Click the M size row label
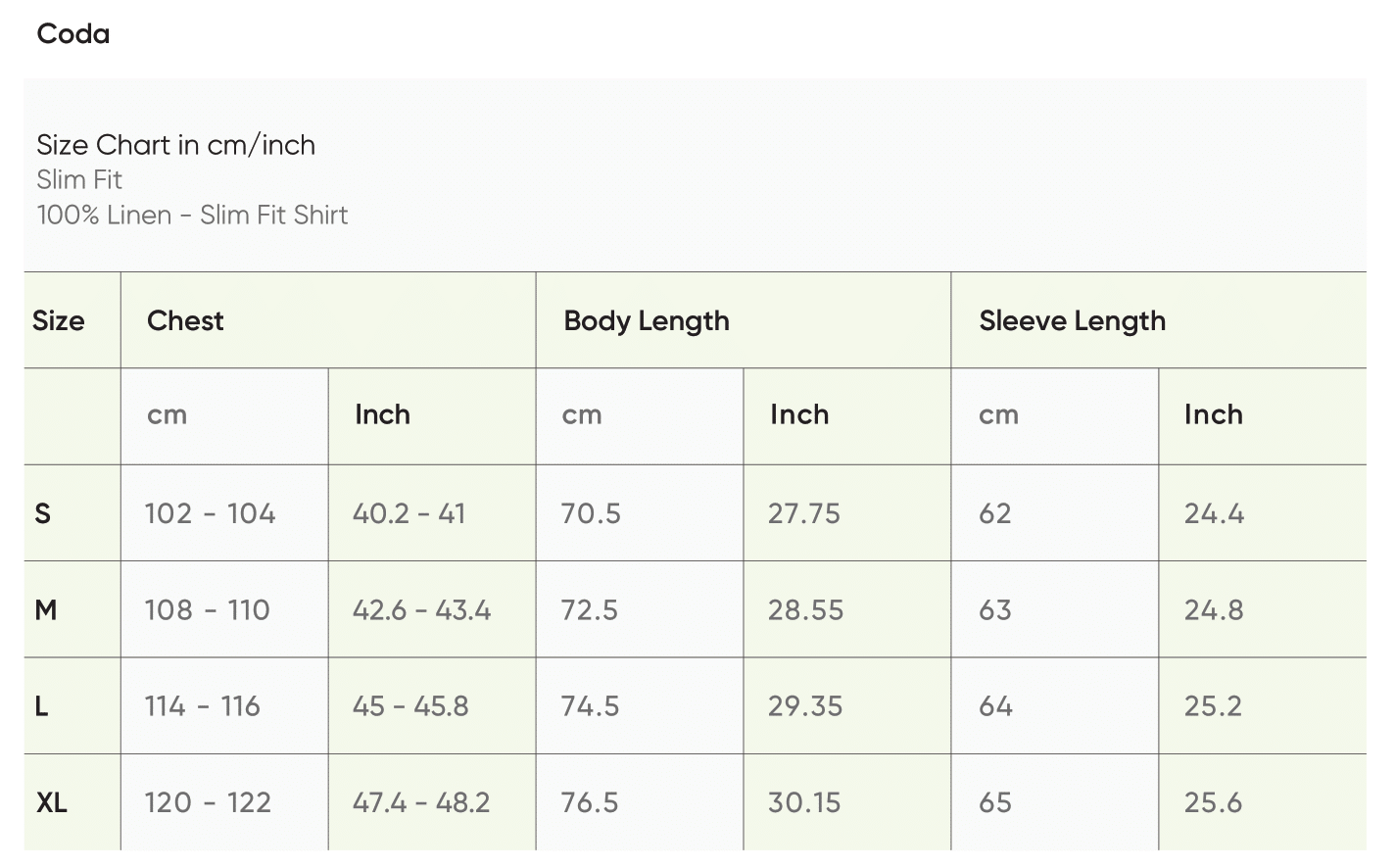 pyautogui.click(x=46, y=610)
